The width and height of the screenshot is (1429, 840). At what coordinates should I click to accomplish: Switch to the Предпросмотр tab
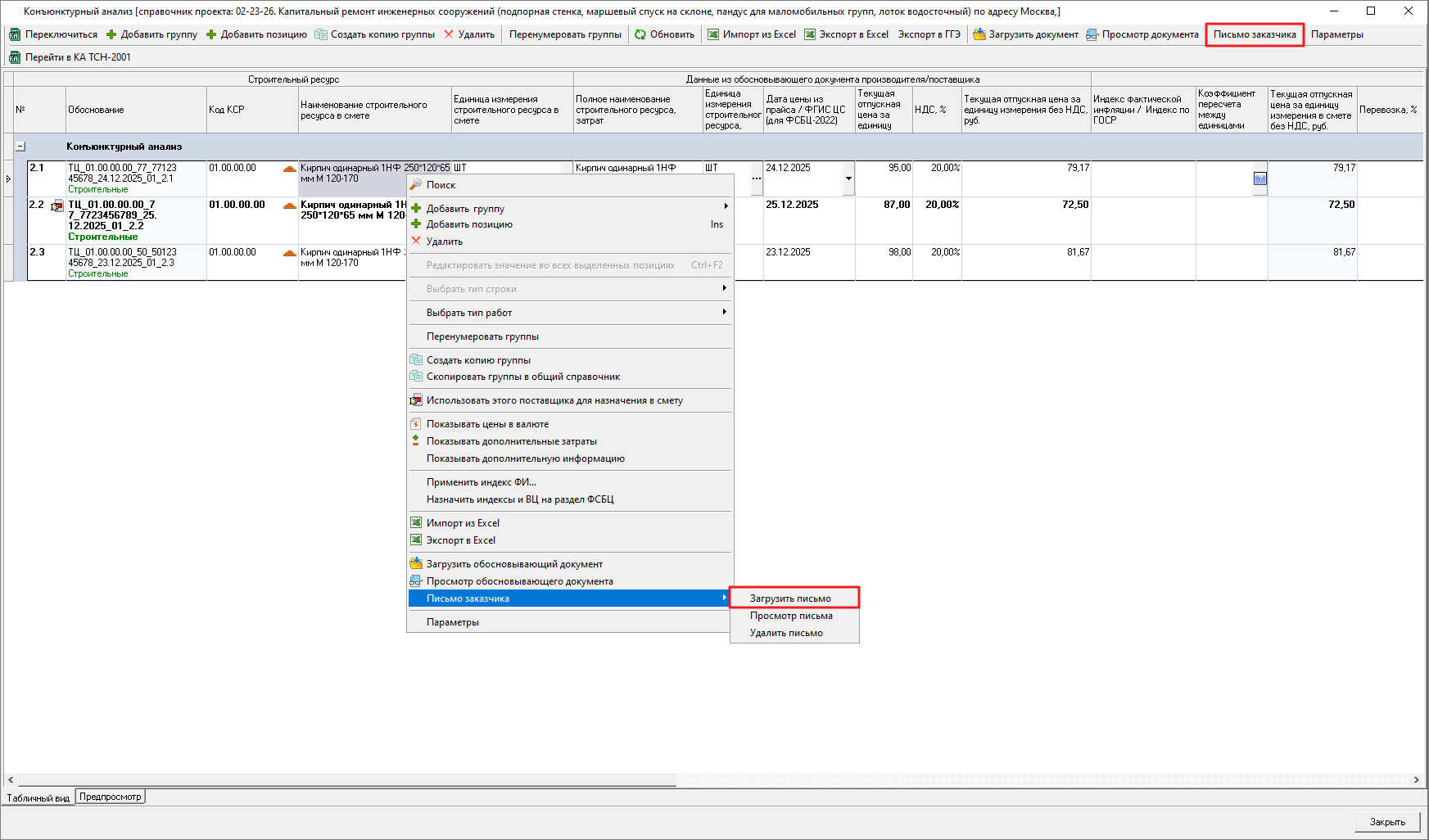111,797
